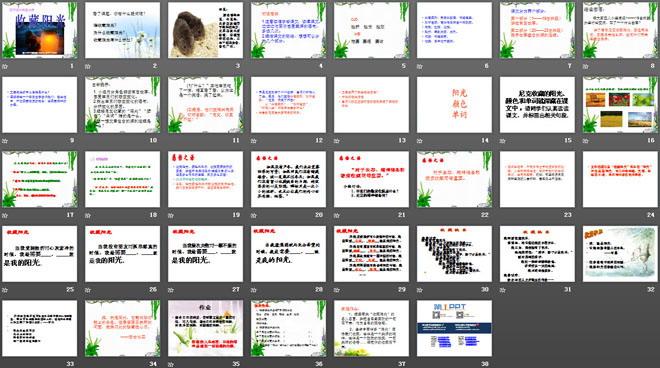This screenshot has width=660, height=368.
Task: Click the animation star under slide 19
Action: (x=170, y=215)
